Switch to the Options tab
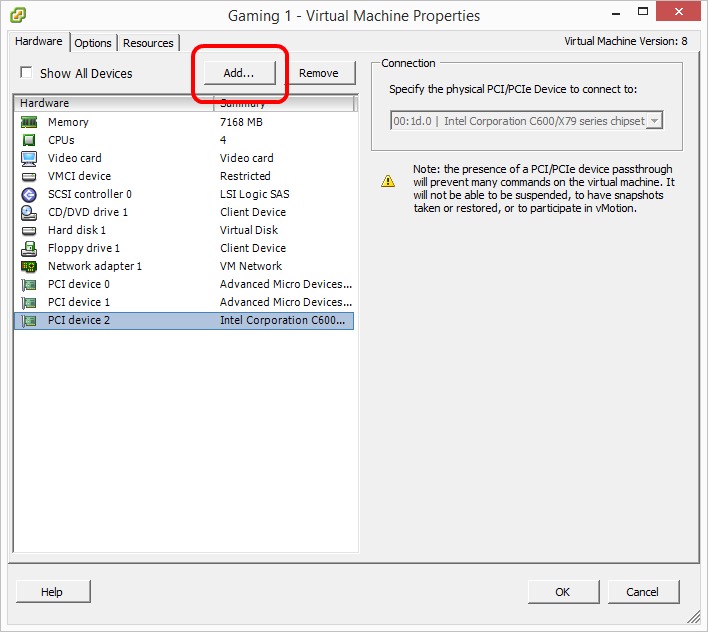The image size is (708, 632). (93, 43)
